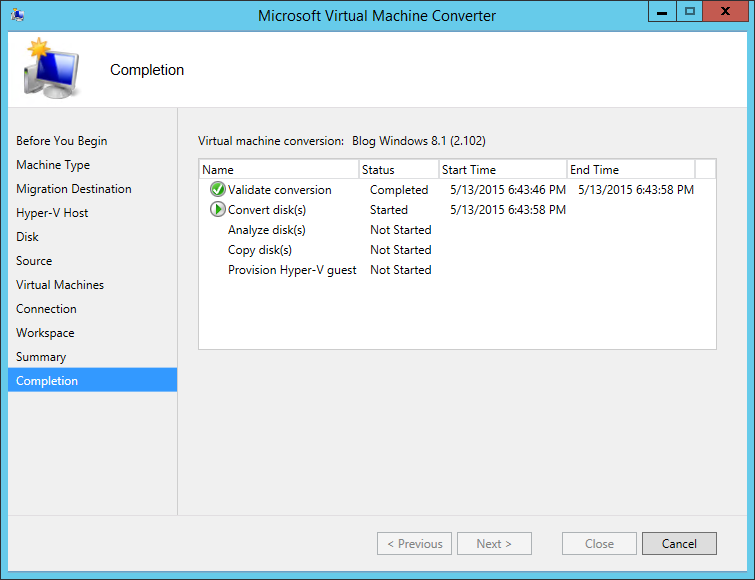The height and width of the screenshot is (580, 755).
Task: Click the Next button
Action: click(x=495, y=543)
